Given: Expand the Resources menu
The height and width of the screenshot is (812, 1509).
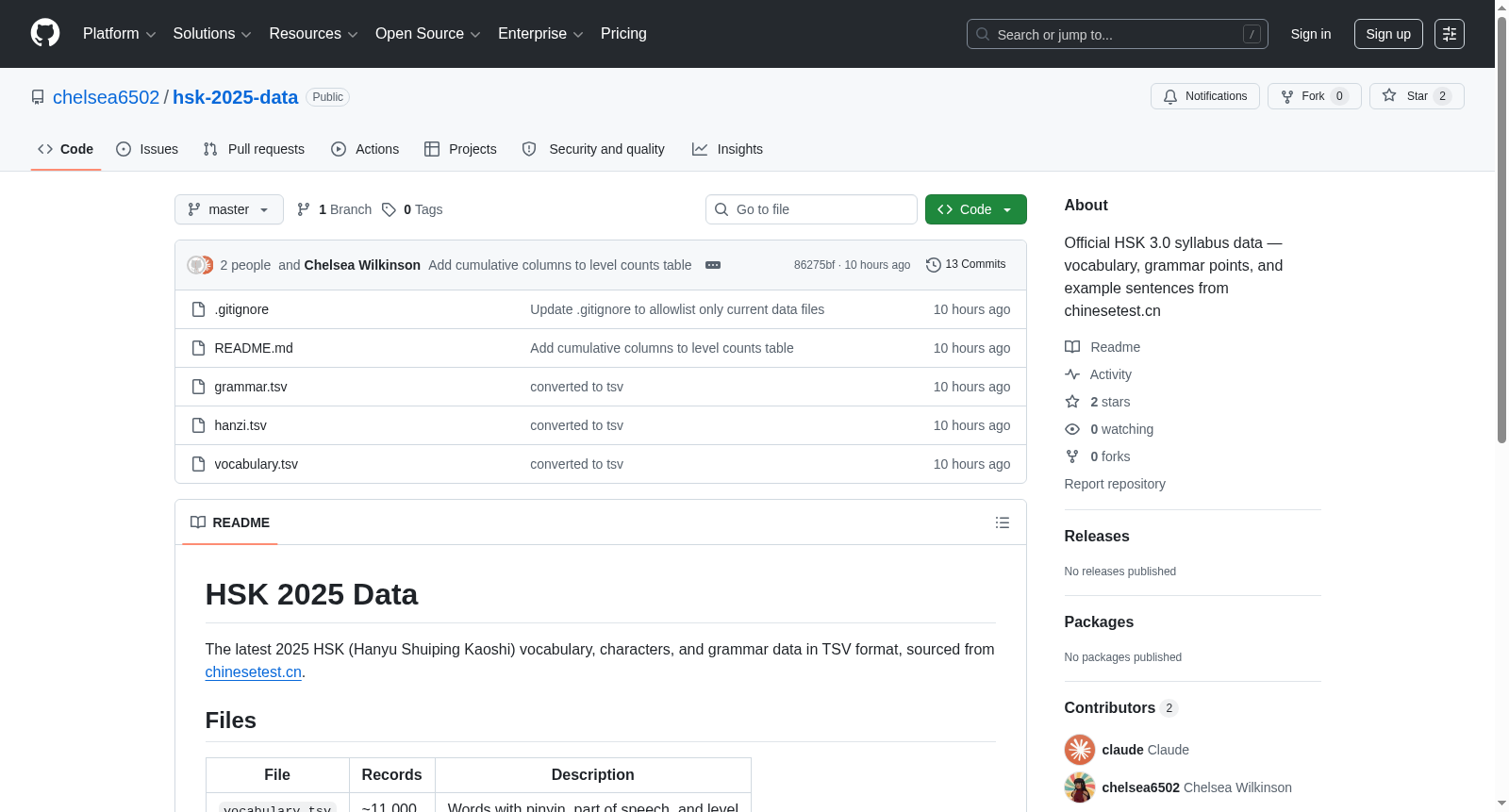Looking at the screenshot, I should pos(314,34).
